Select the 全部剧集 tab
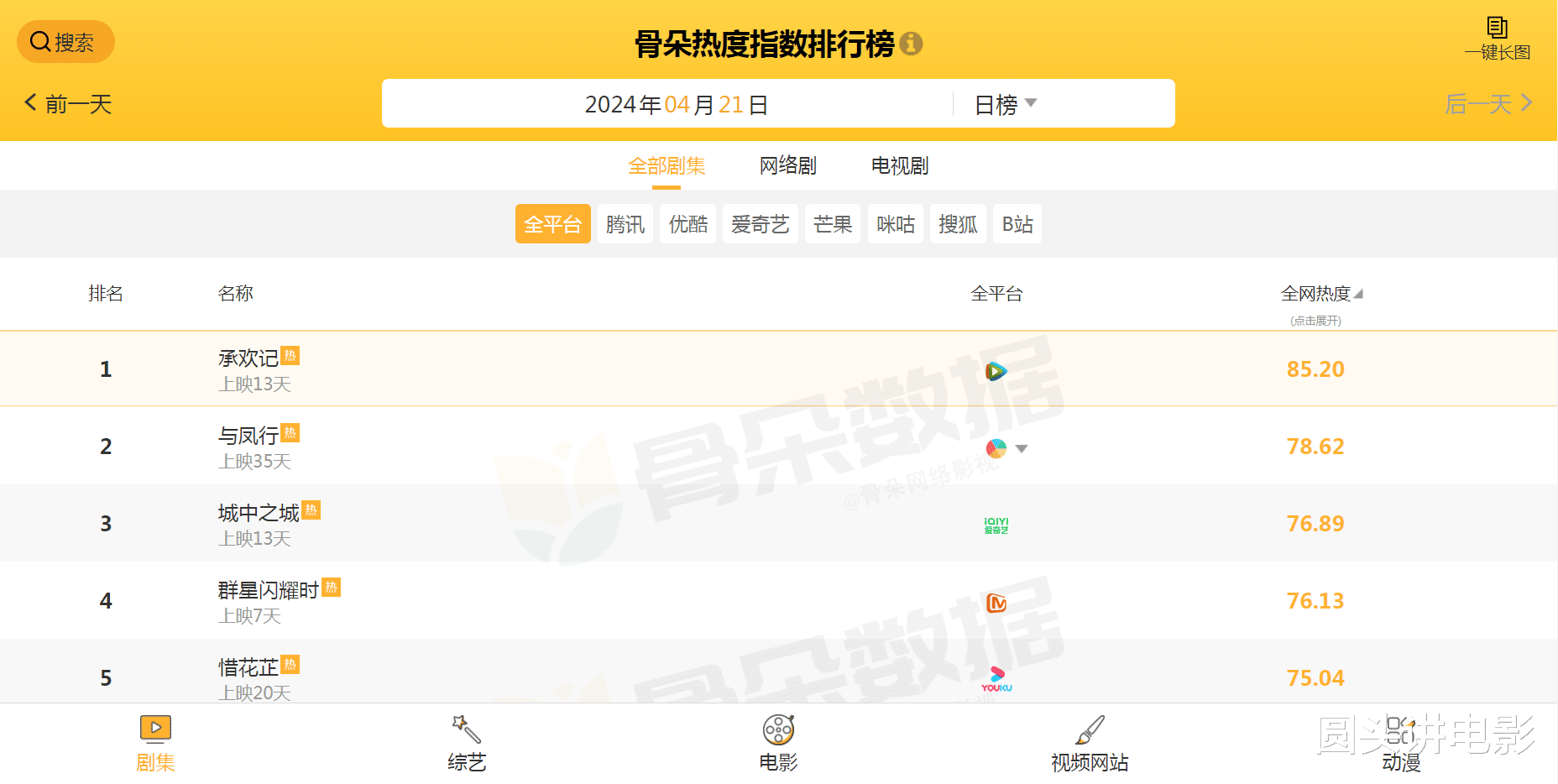Screen dimensions: 1558x784 point(667,166)
